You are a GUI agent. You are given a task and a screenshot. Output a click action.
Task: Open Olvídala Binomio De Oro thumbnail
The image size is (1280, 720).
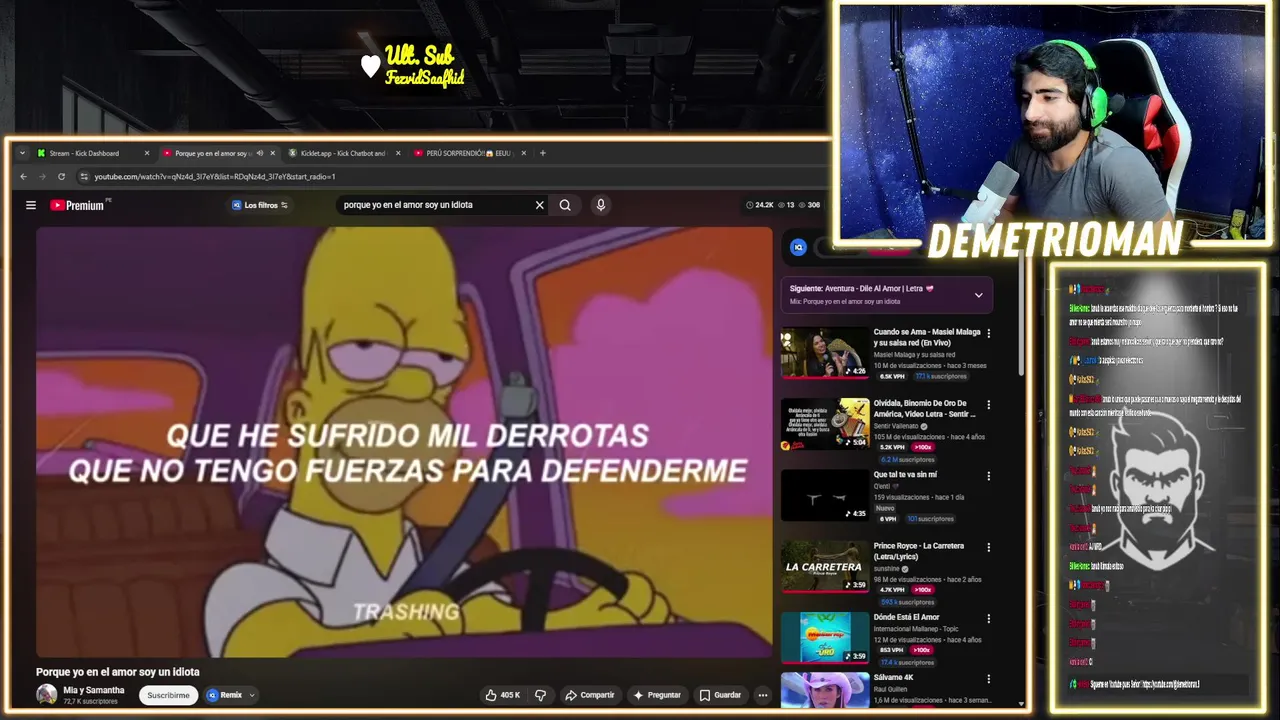tap(825, 424)
